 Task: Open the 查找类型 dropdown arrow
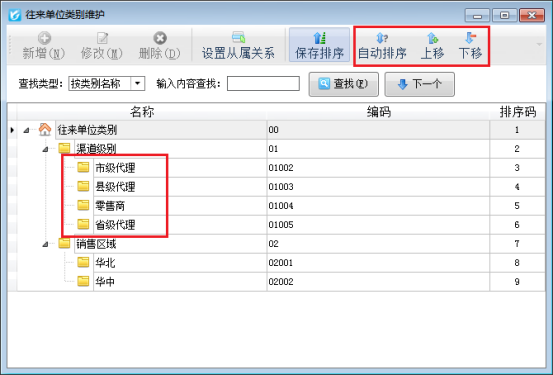[x=138, y=84]
